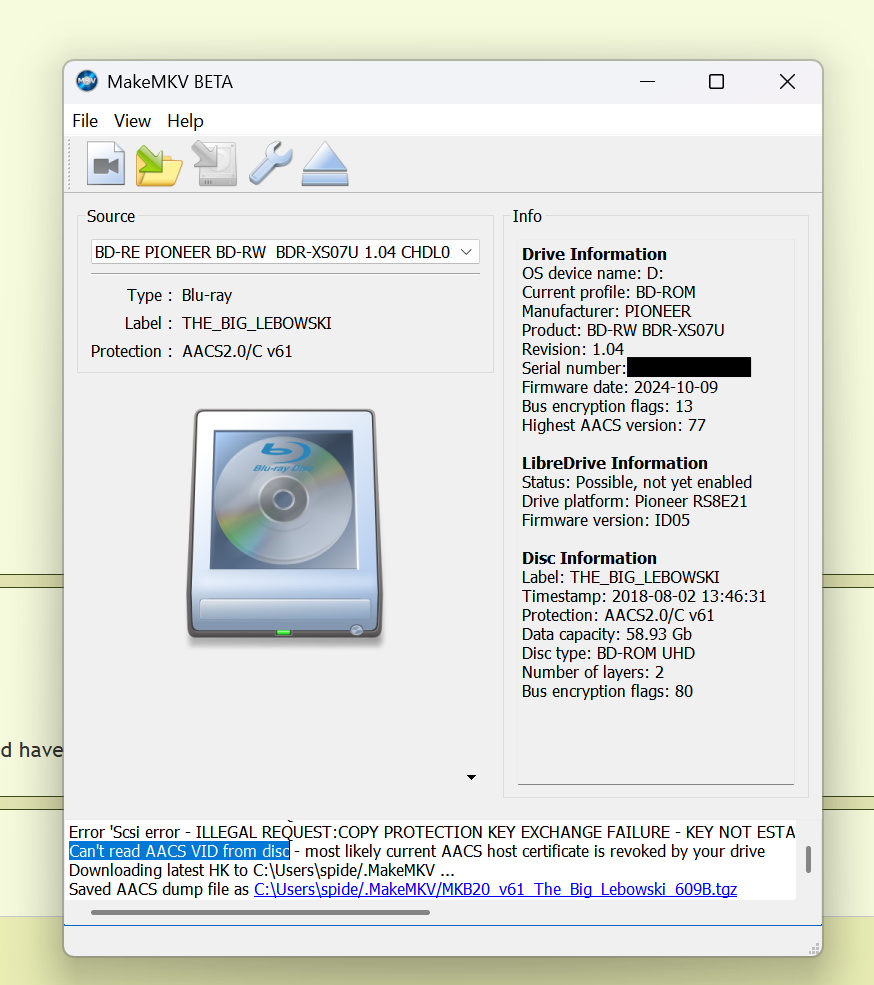Click the "Highest AACS version: 77" line
The image size is (874, 985).
coord(613,425)
